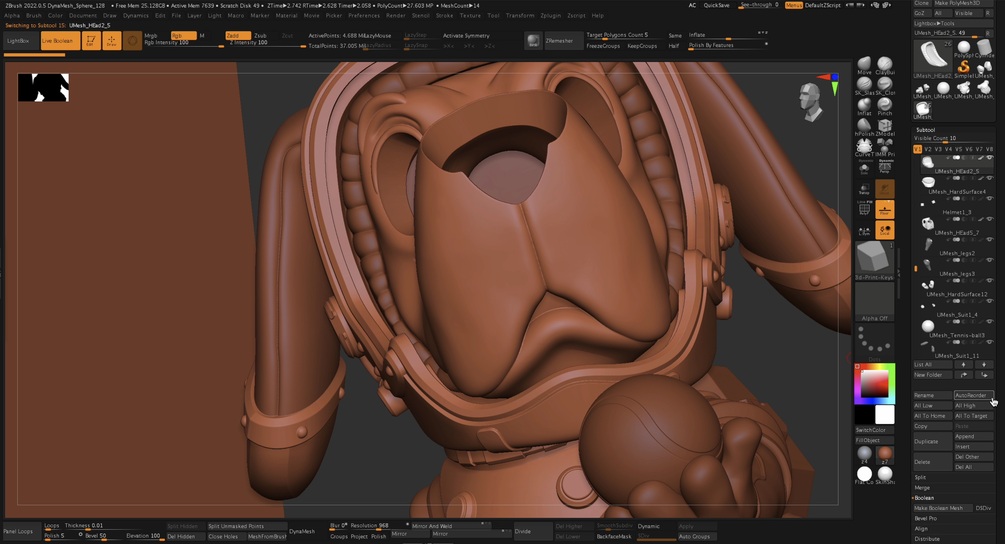This screenshot has height=544, width=1005.
Task: Open the Render menu
Action: (395, 15)
